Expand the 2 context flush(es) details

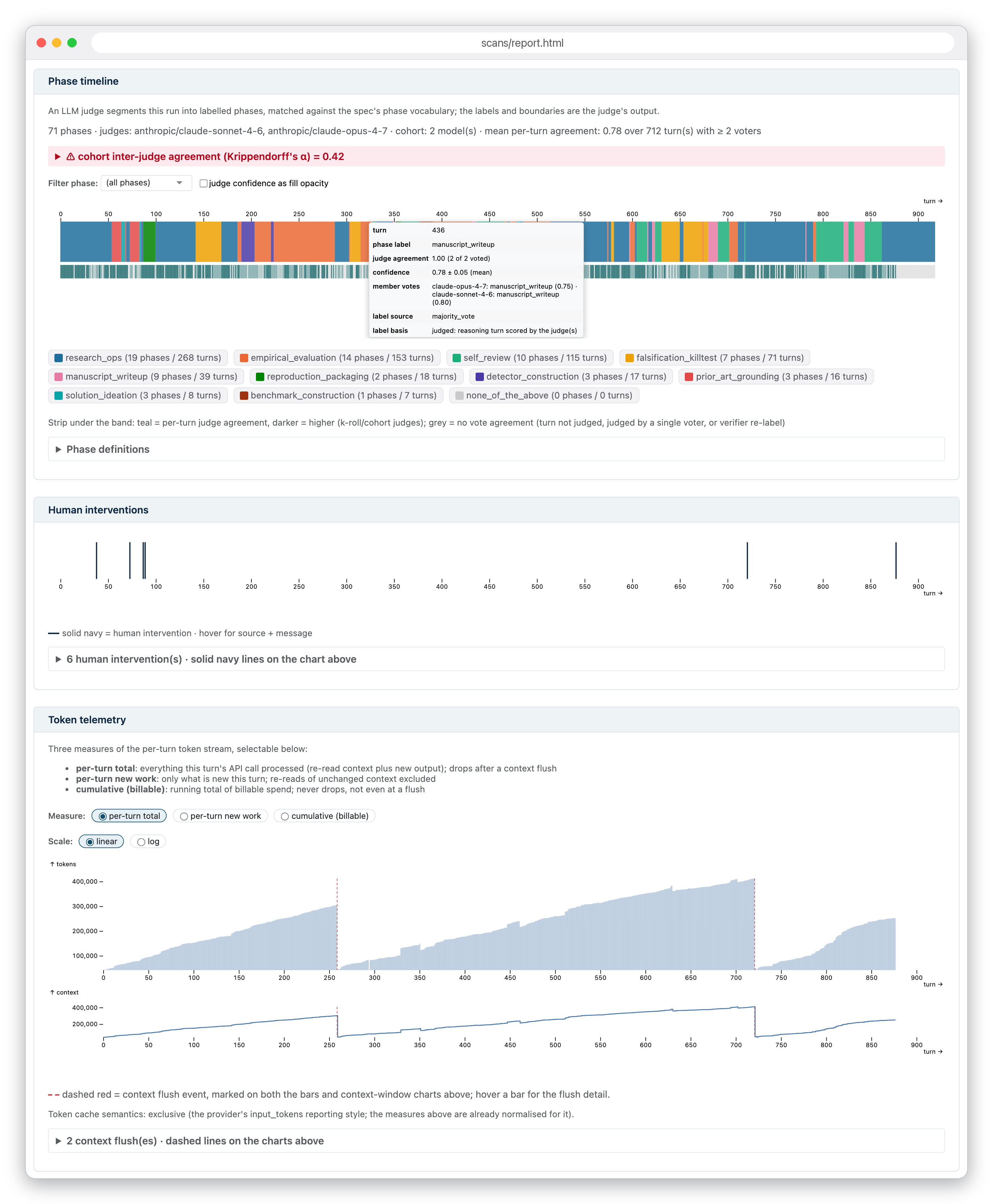[x=496, y=1141]
